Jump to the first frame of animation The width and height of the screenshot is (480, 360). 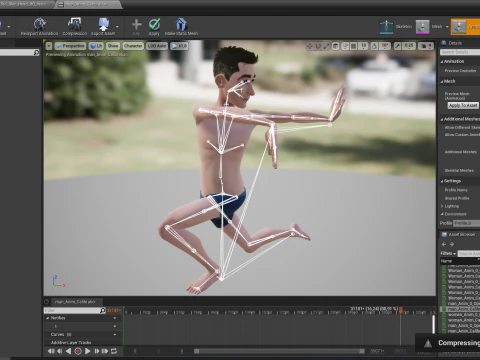(x=51, y=351)
